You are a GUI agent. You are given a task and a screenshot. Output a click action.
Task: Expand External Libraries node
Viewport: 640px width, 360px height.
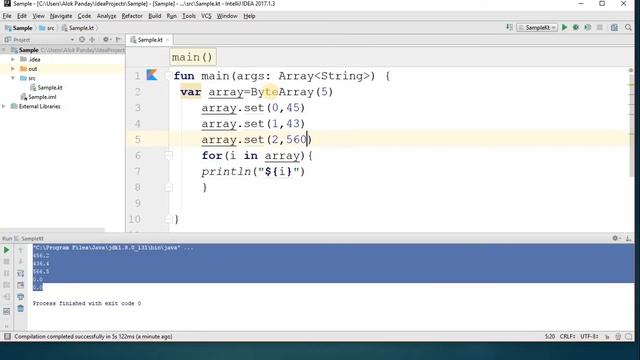click(4, 106)
